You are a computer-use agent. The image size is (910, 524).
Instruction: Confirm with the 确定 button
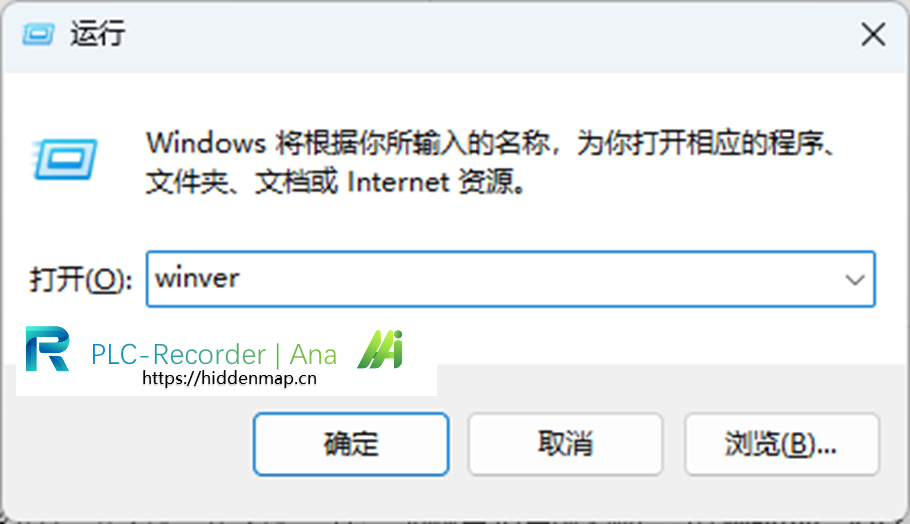pyautogui.click(x=351, y=444)
